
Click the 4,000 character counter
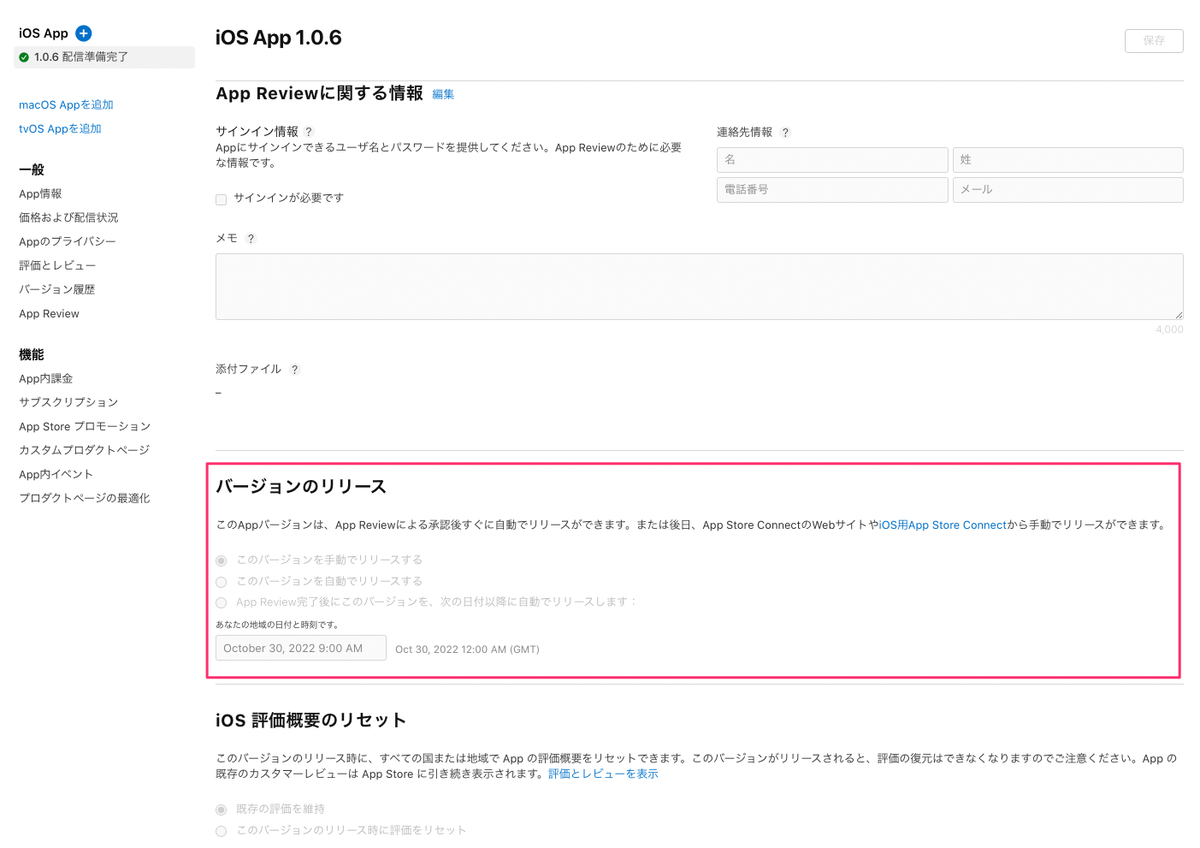(1169, 329)
